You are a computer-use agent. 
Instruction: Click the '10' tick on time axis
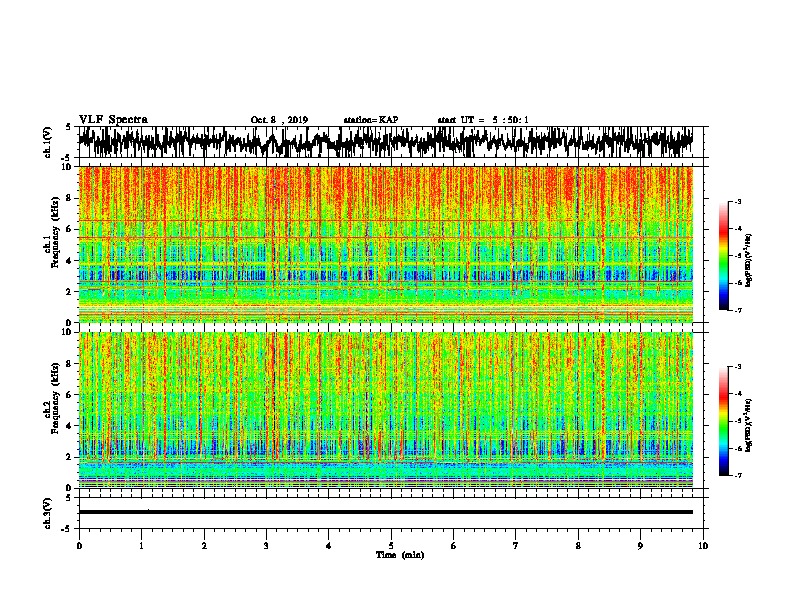703,546
